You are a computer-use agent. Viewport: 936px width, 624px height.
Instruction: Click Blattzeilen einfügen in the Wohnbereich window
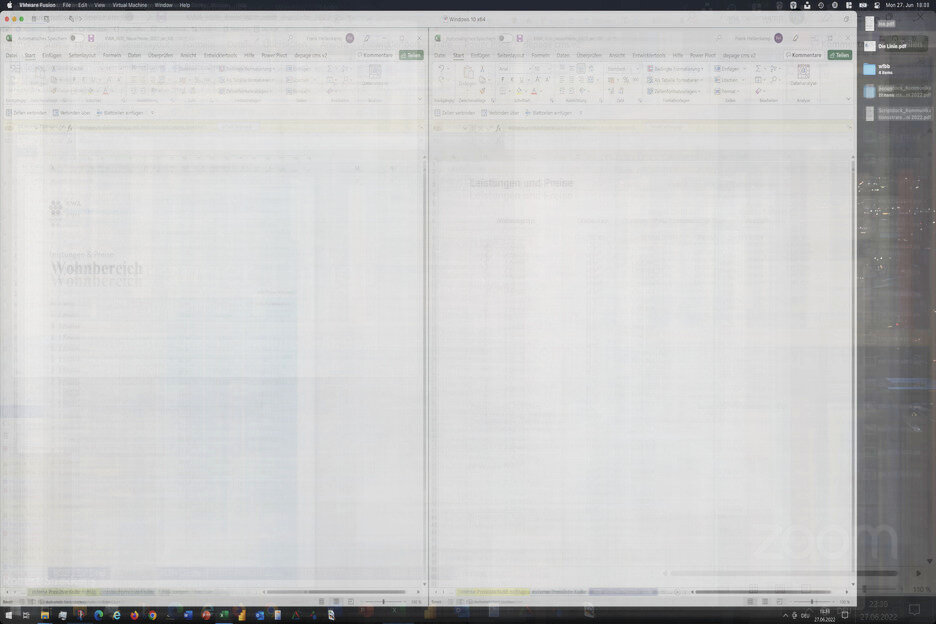(x=120, y=113)
